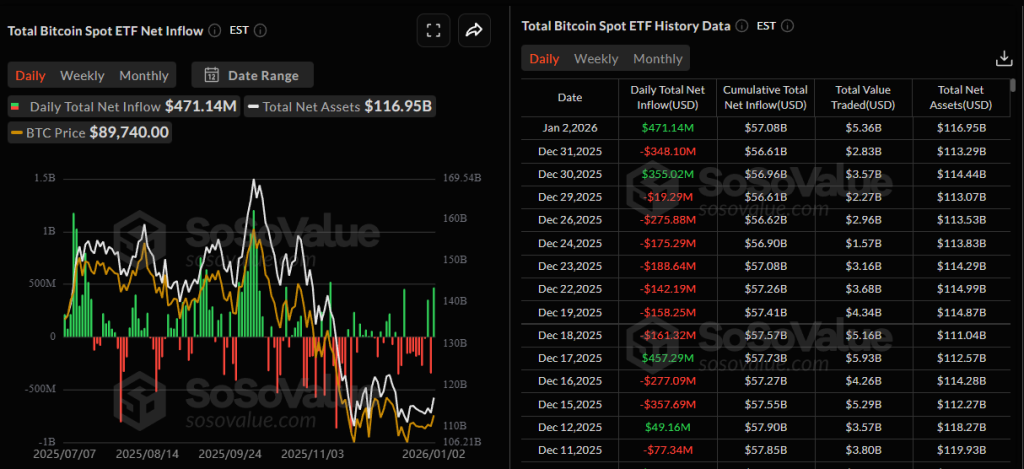Toggle the Daily Total Net Inflow series
Screen dimensions: 1024x469
click(x=124, y=106)
